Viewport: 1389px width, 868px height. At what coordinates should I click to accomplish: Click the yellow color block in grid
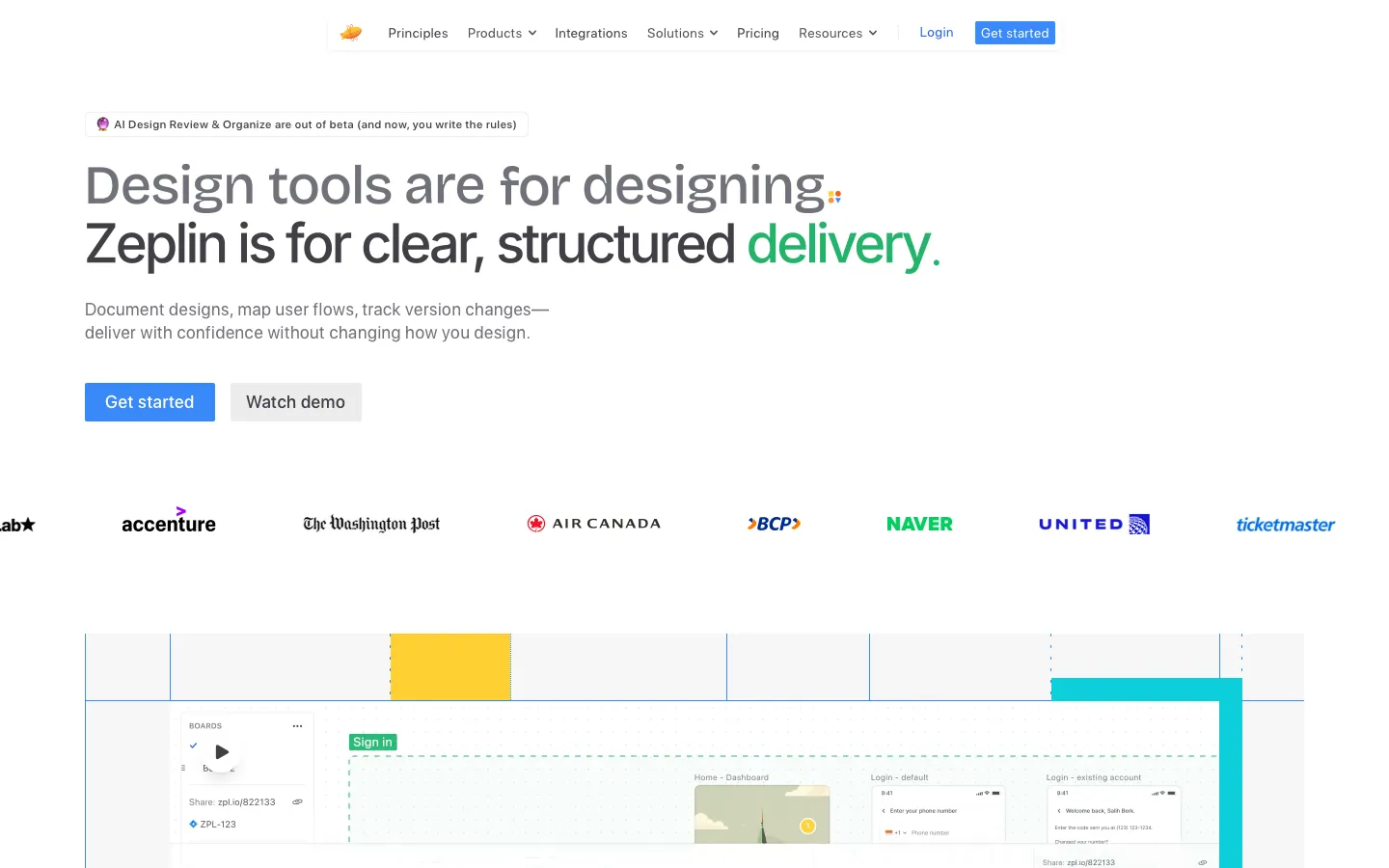point(450,666)
